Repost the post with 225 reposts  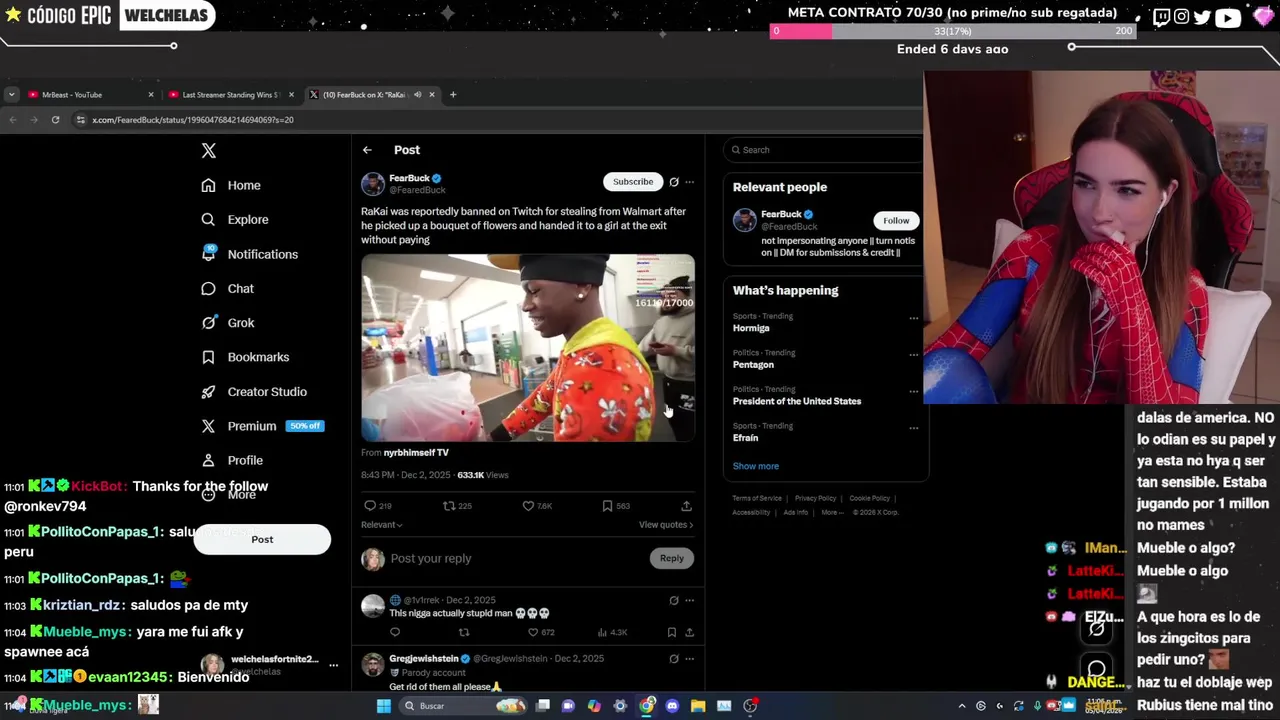pos(457,506)
